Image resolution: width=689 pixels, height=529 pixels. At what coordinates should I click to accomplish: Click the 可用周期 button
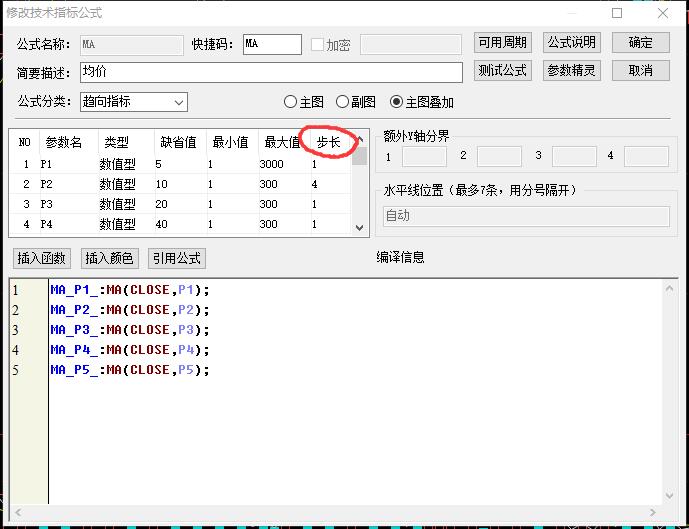[503, 43]
